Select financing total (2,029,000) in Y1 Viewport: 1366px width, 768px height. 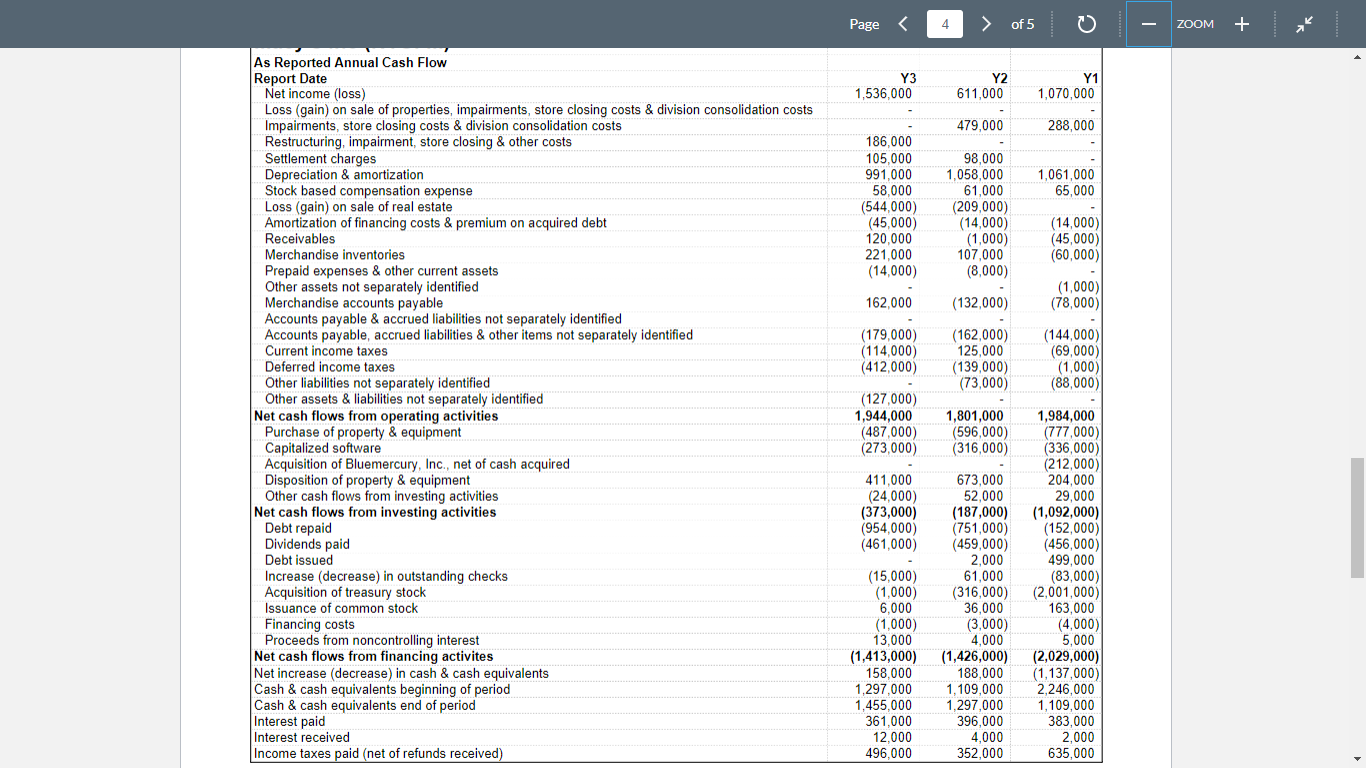click(1066, 656)
